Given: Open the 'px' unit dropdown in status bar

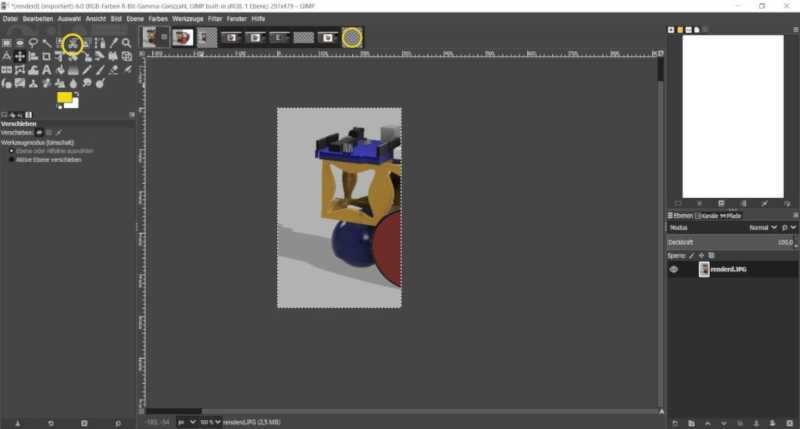Looking at the screenshot, I should 187,422.
